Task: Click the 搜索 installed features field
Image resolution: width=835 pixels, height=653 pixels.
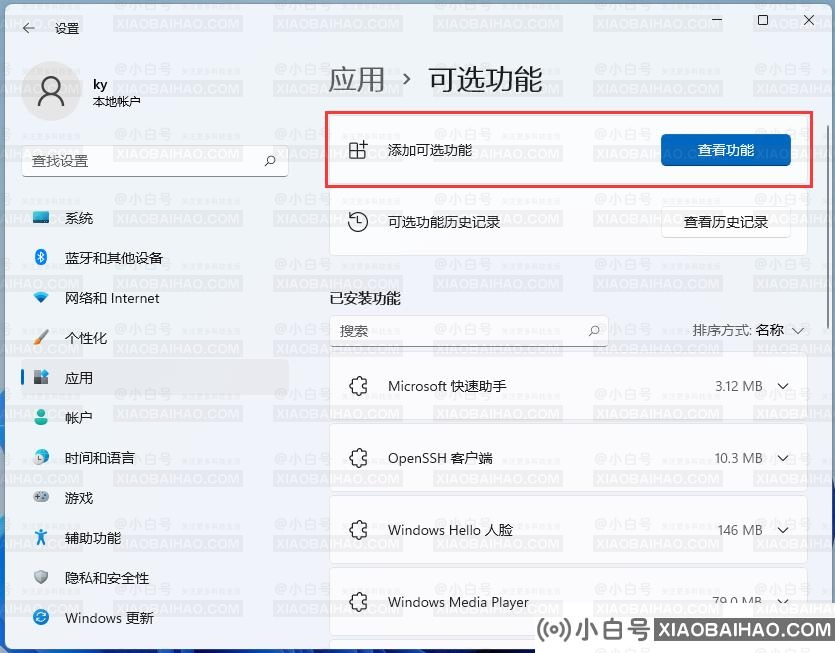Action: point(469,331)
